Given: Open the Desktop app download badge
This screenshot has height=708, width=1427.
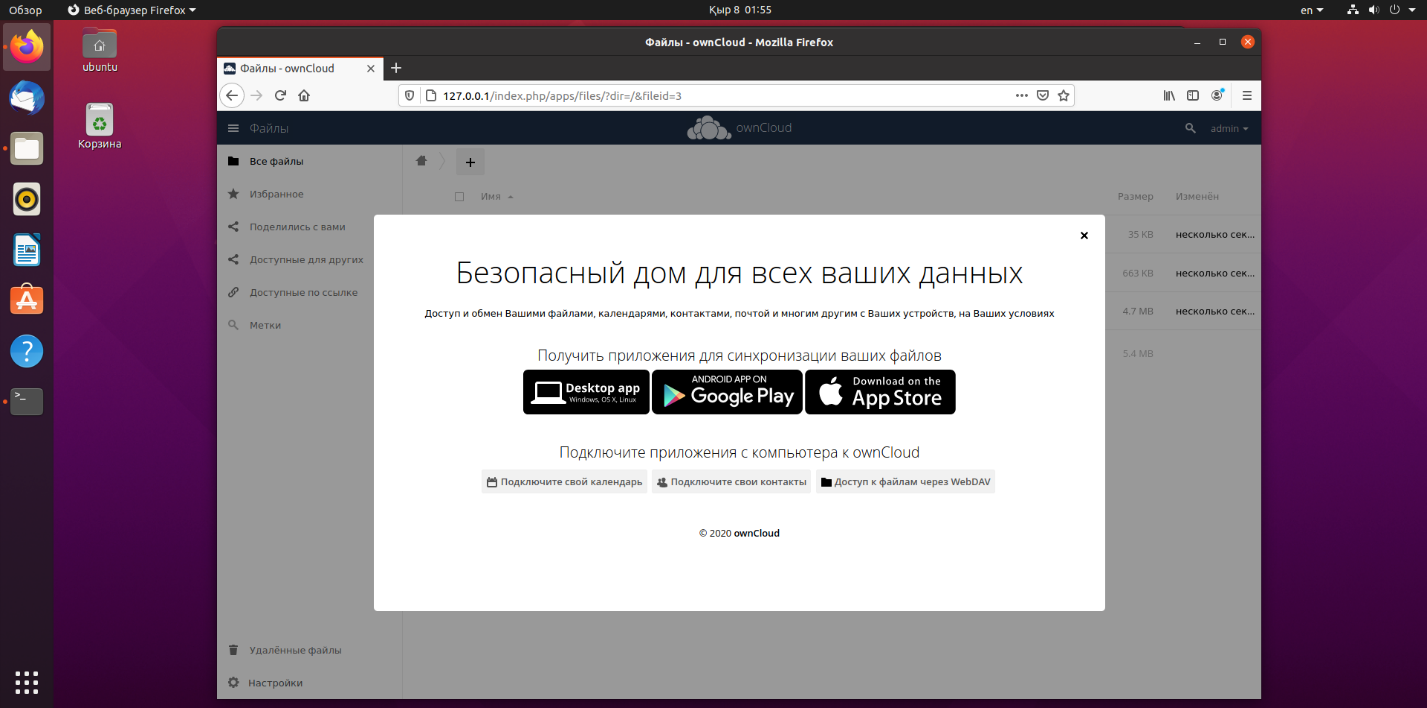Looking at the screenshot, I should [586, 392].
